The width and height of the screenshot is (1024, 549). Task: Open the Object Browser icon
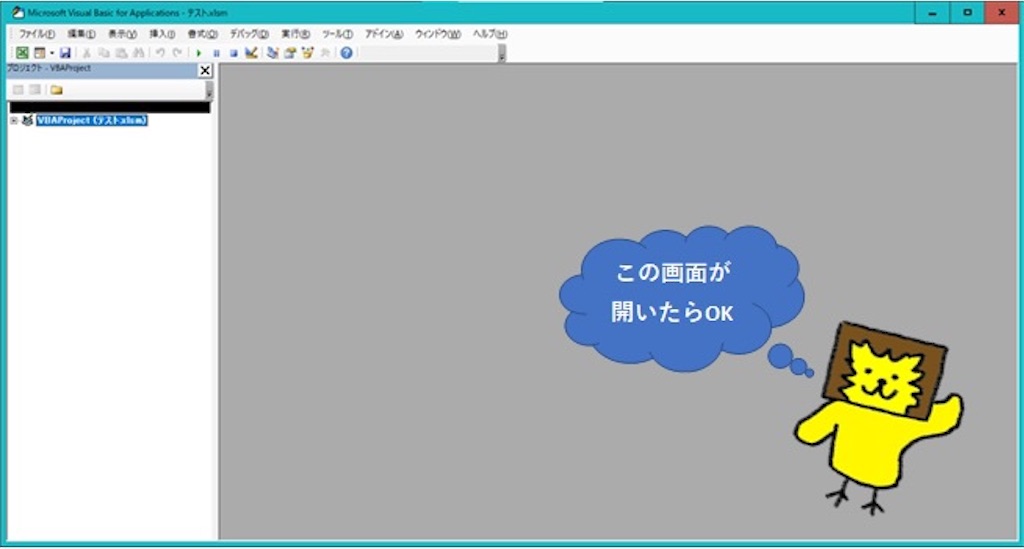307,53
